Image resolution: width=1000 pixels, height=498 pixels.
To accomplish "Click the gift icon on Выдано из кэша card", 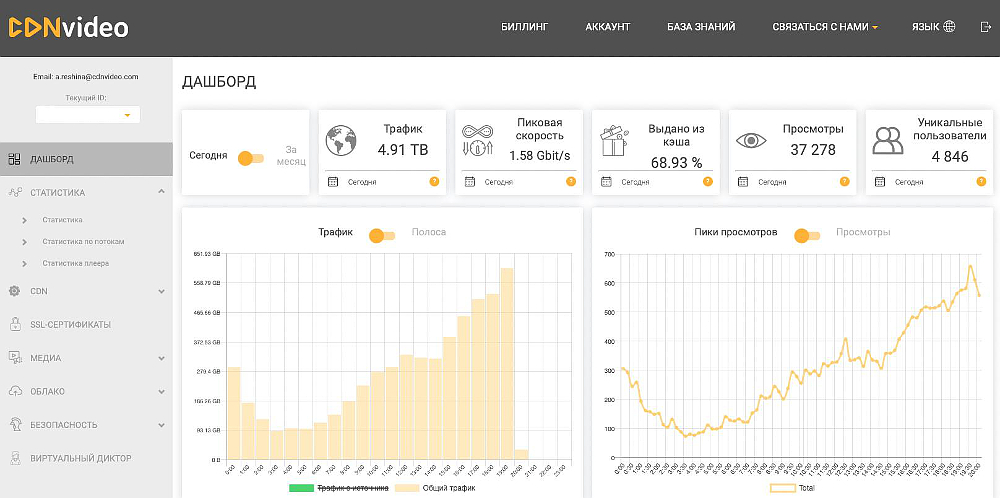I will point(613,140).
